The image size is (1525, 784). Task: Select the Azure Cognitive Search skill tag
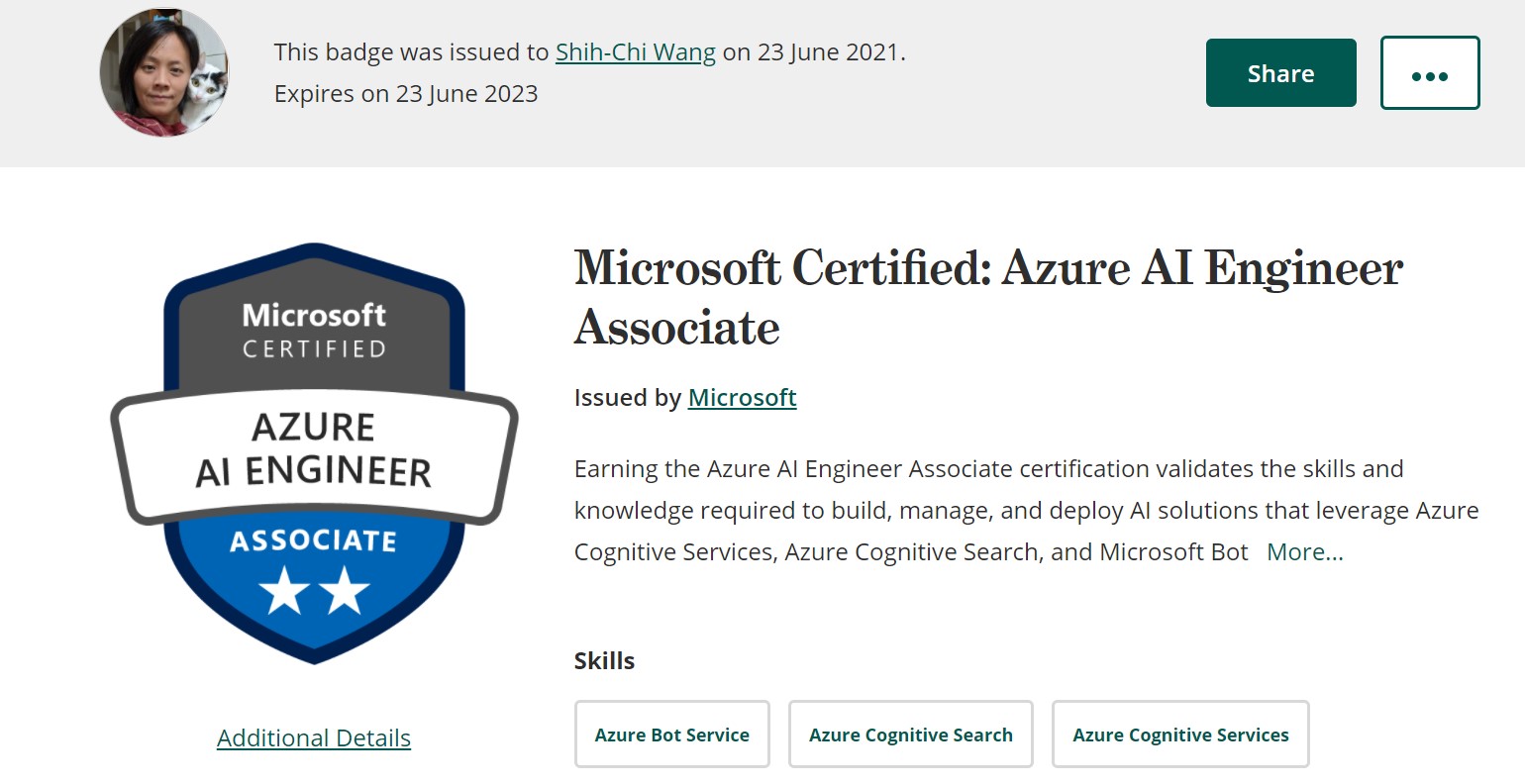911,735
